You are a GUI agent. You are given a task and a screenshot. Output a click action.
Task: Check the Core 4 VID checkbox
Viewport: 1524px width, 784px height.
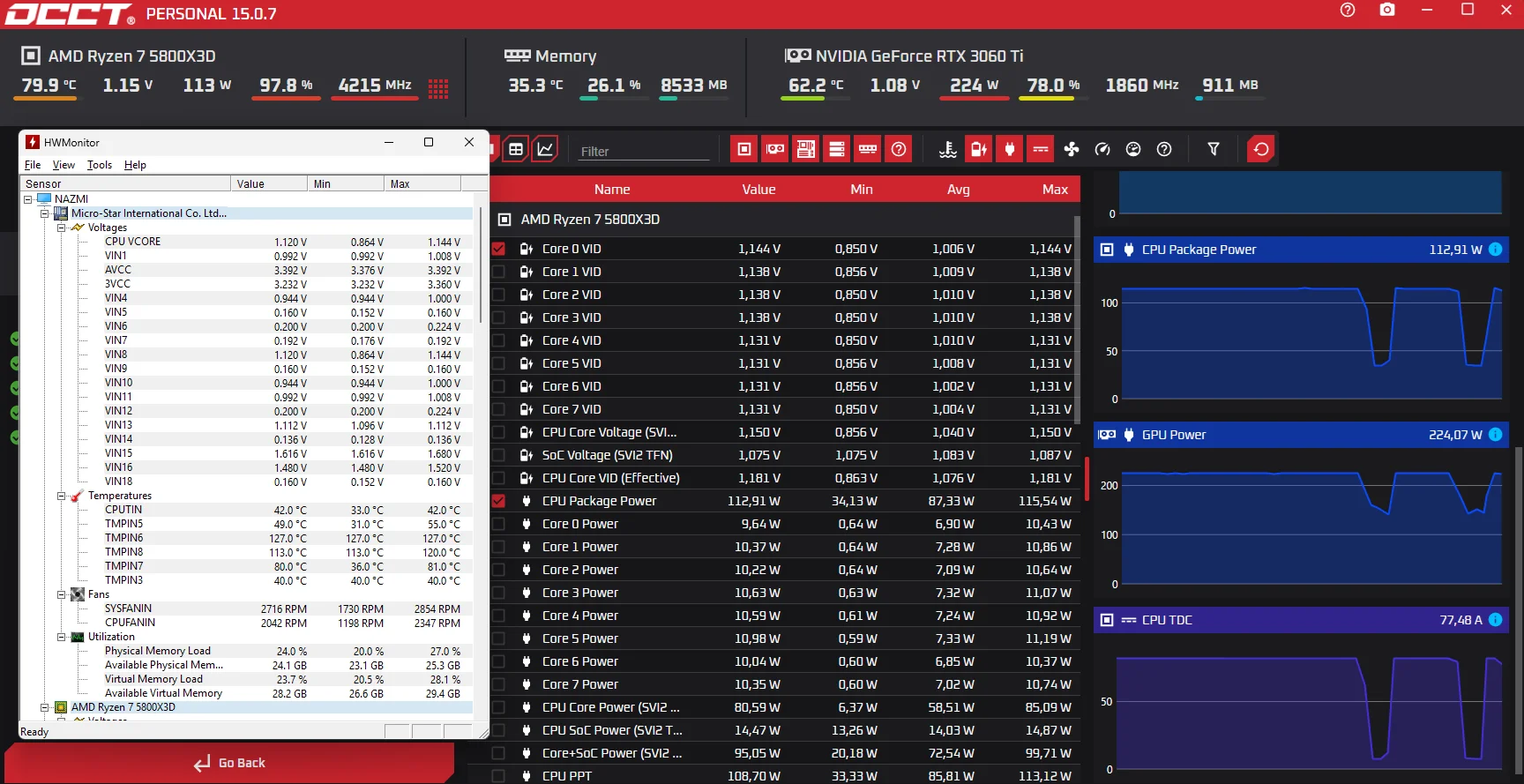pos(499,340)
